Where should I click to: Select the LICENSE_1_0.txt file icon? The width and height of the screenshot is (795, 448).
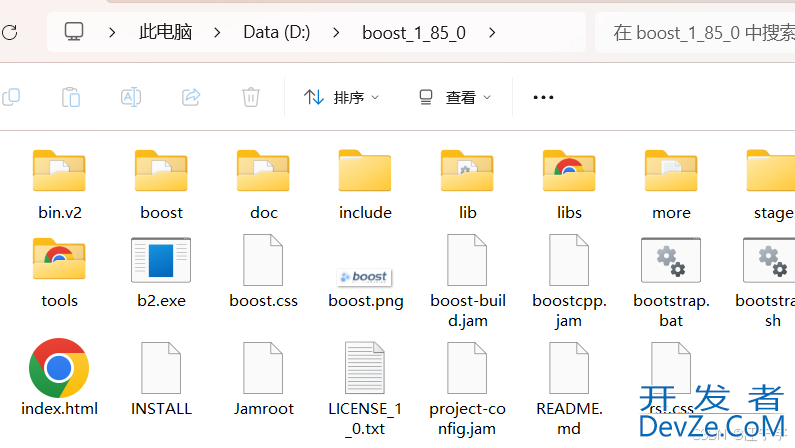(365, 368)
